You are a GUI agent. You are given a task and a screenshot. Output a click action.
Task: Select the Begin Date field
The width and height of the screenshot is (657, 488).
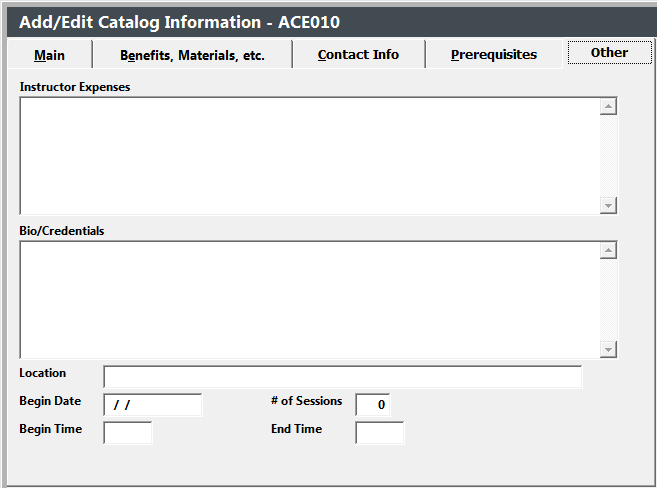153,405
